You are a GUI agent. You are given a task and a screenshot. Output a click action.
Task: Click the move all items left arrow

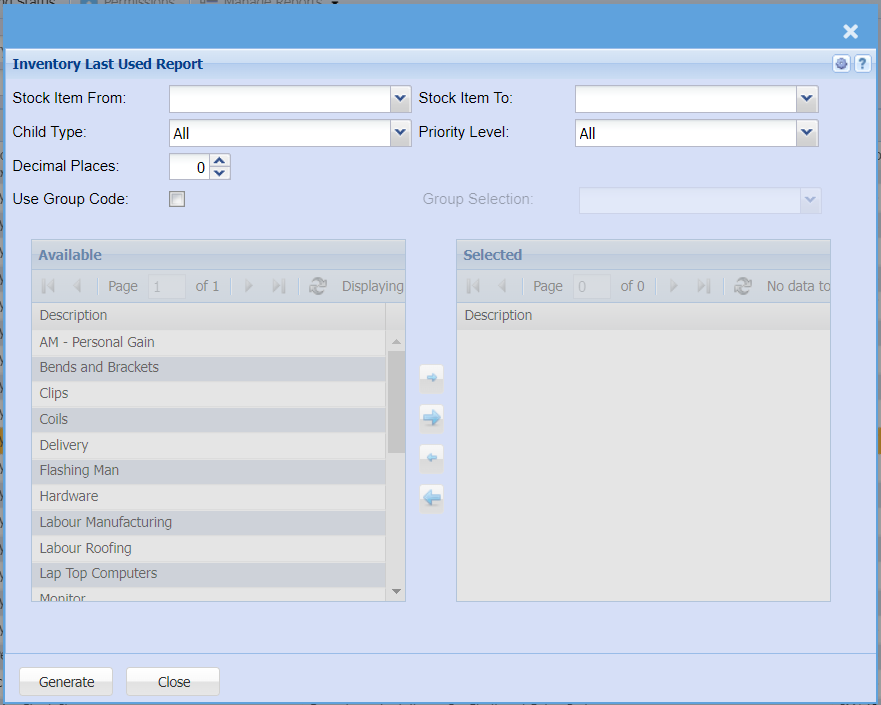click(x=431, y=498)
